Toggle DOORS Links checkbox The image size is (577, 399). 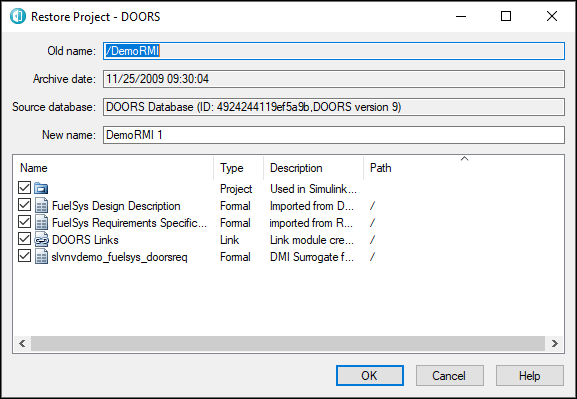(24, 238)
